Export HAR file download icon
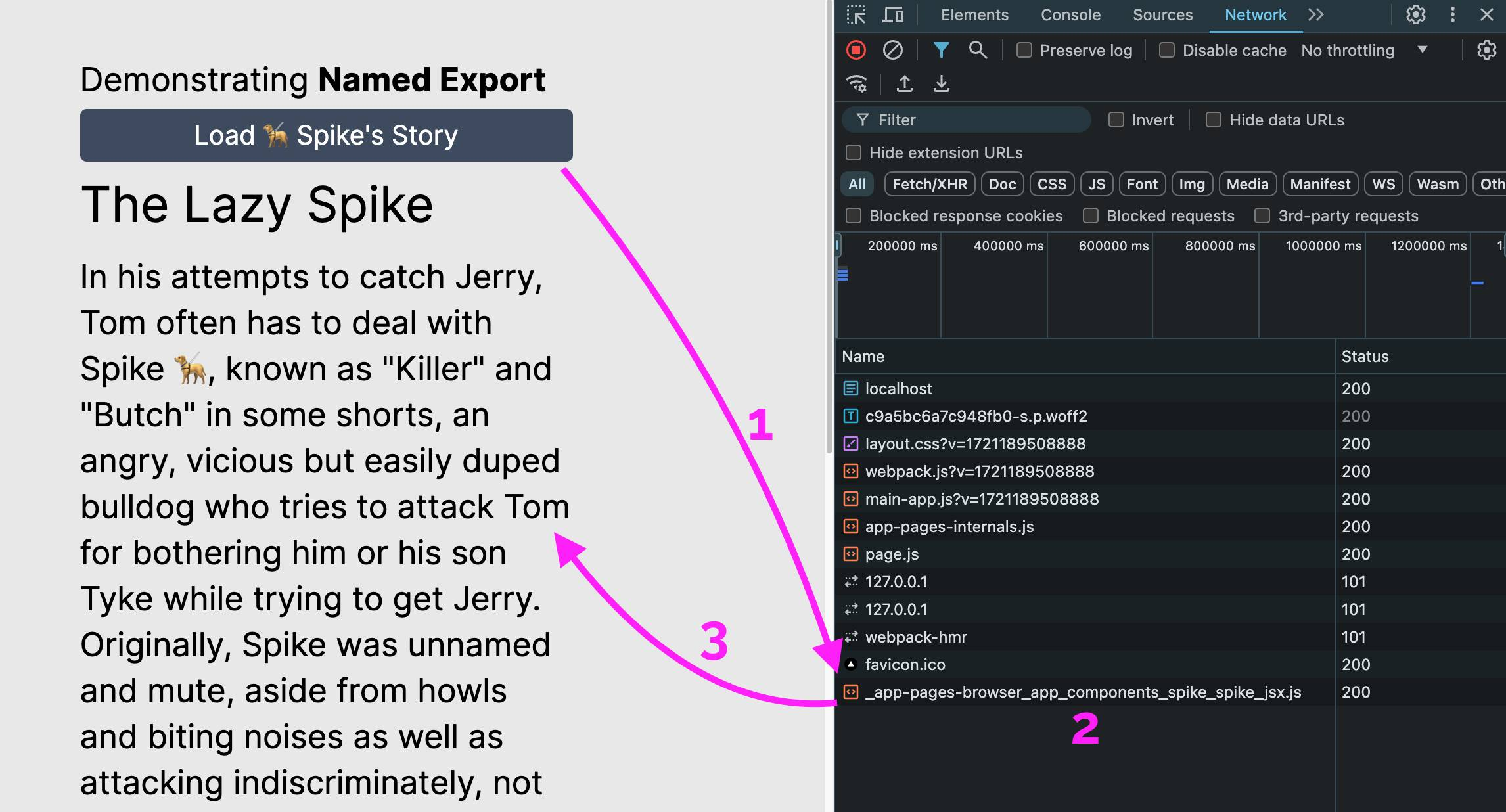Viewport: 1506px width, 812px height. pyautogui.click(x=942, y=83)
